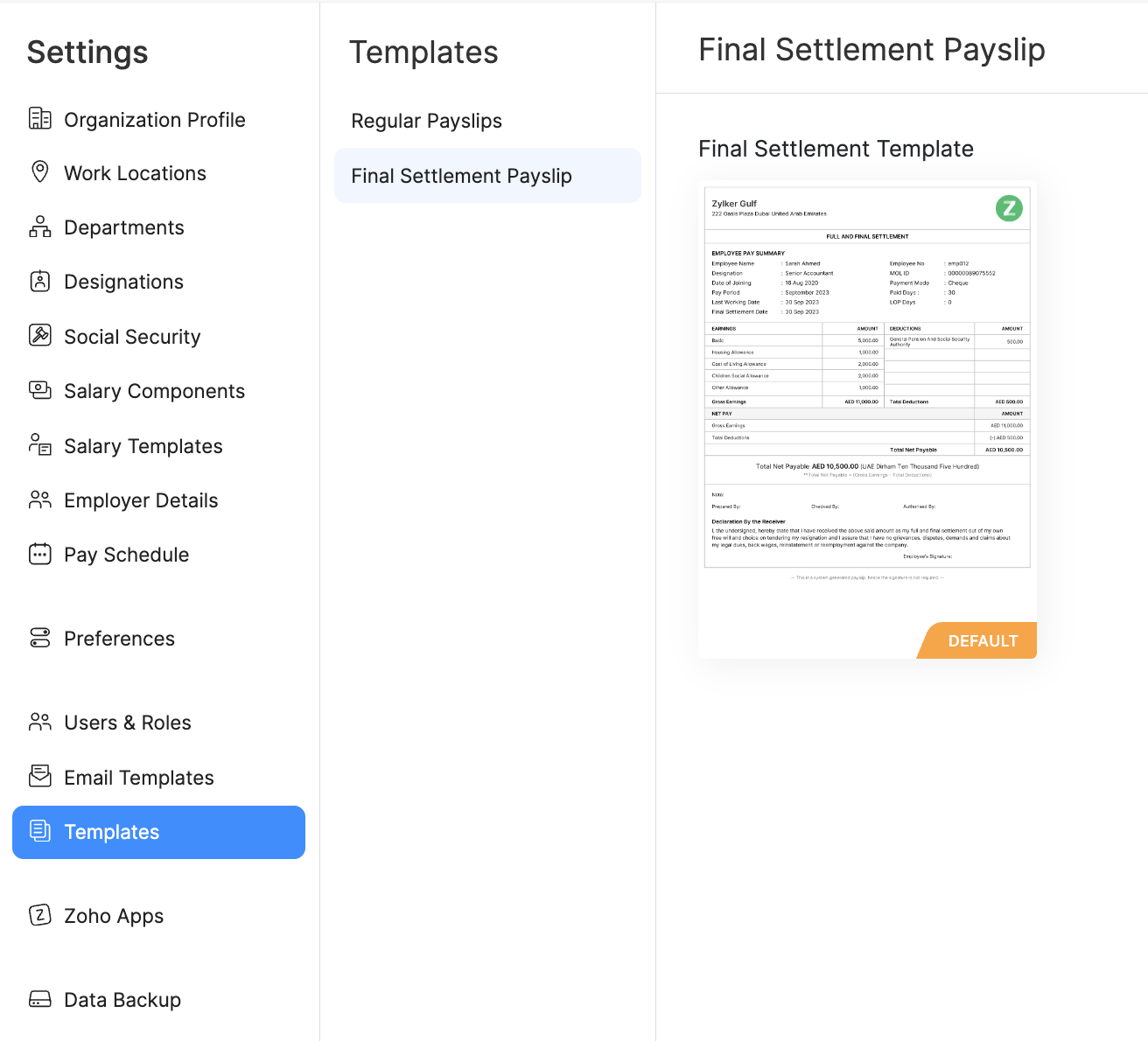
Task: Click the Email Templates envelope icon
Action: (40, 776)
